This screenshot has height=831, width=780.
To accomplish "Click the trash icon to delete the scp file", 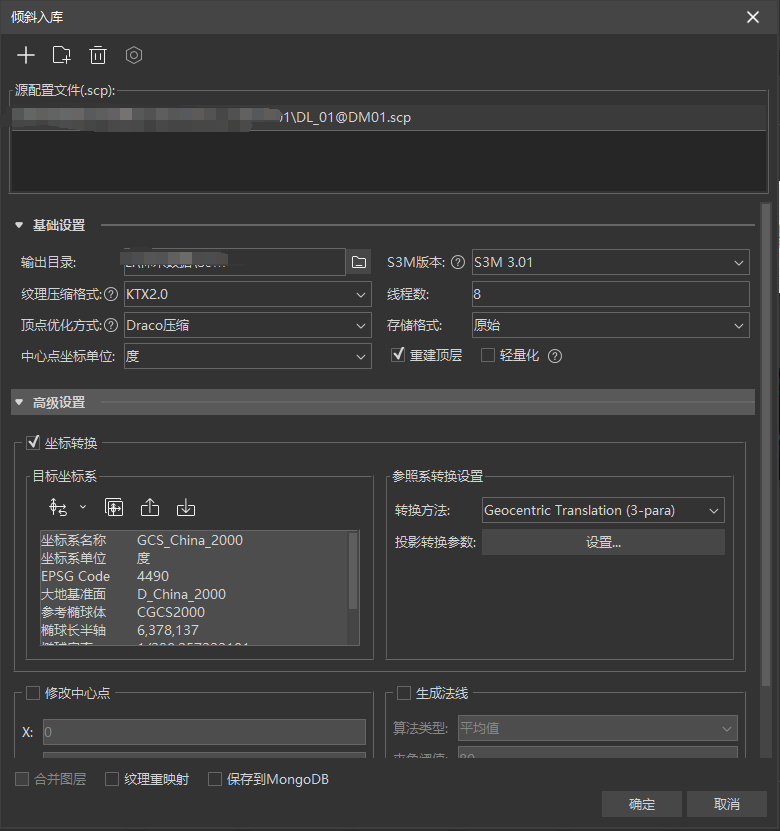I will click(x=98, y=56).
